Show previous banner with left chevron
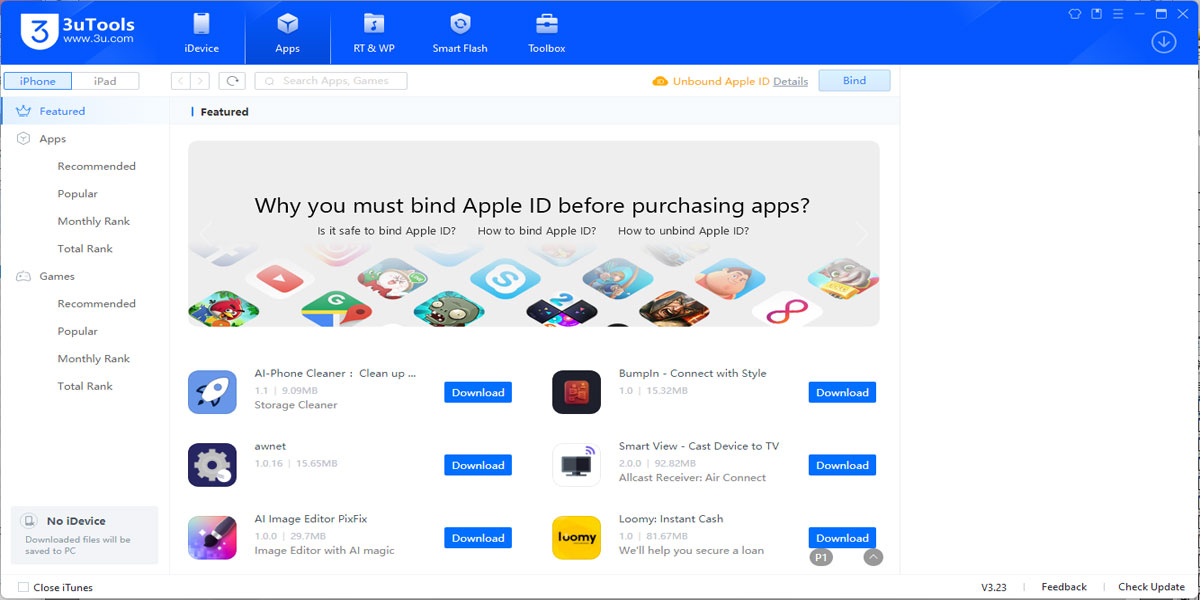This screenshot has height=600, width=1200. coord(205,233)
